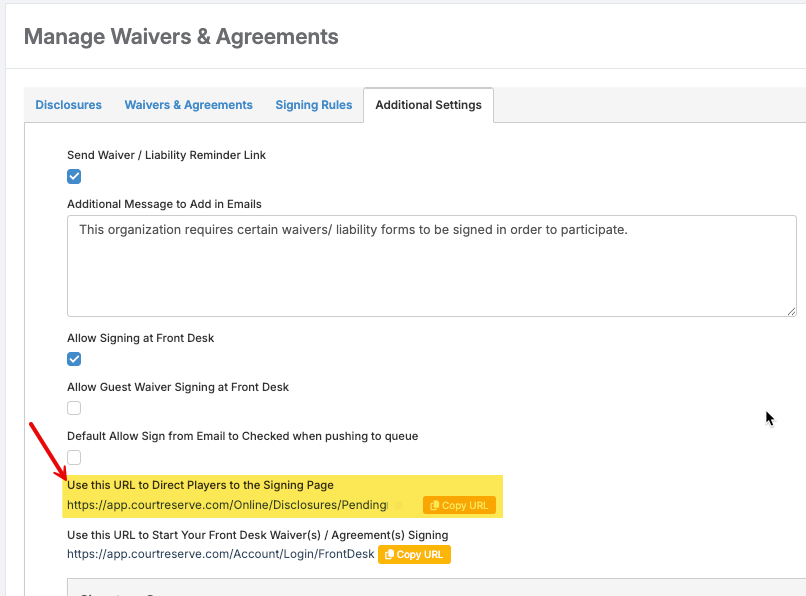Enable Allow Guest Waiver Signing at Front Desk

74,408
